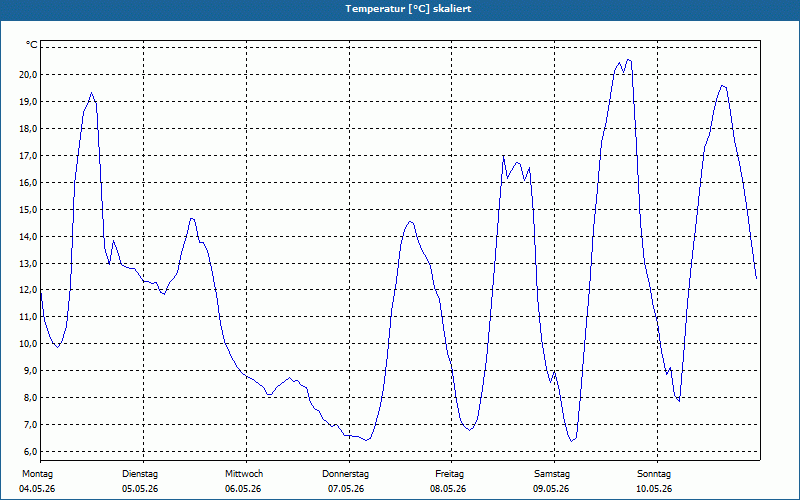Select the 16,0 y-axis value
This screenshot has height=500, width=800.
[x=29, y=183]
